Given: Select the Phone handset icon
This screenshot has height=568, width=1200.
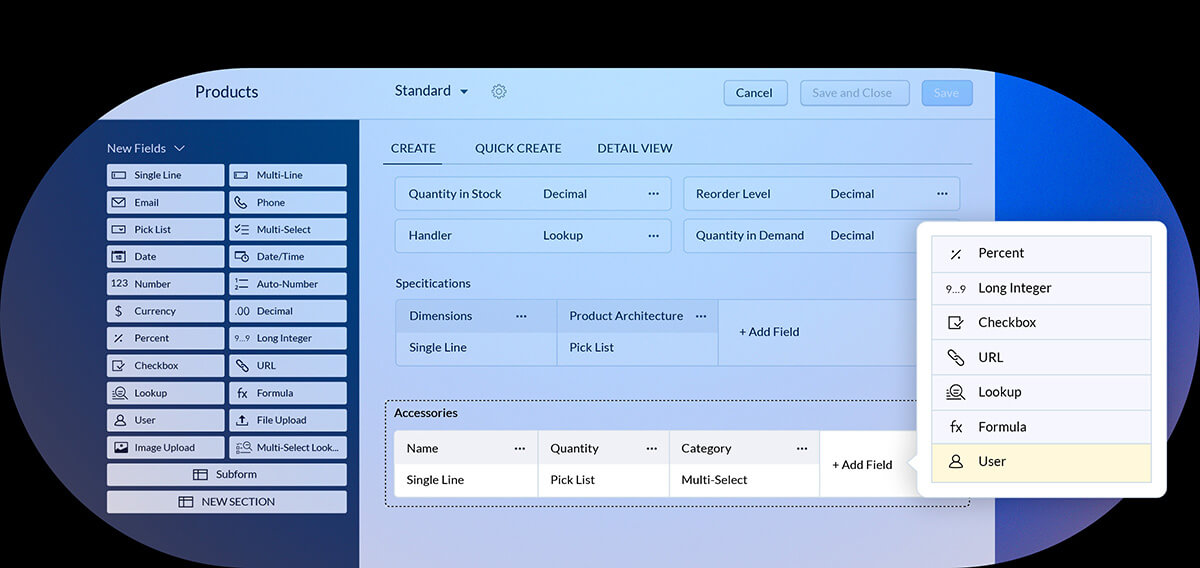Looking at the screenshot, I should 241,202.
